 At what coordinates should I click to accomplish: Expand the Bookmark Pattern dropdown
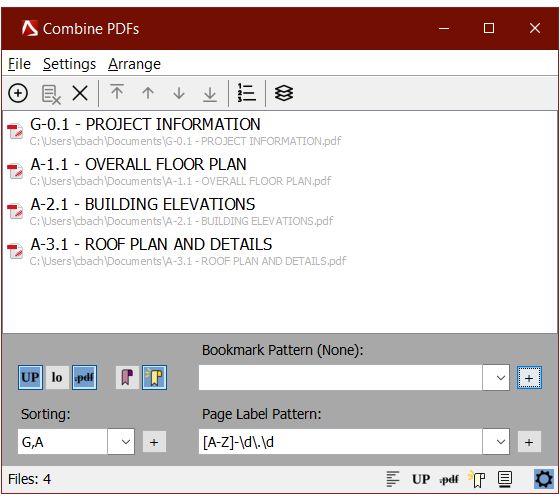coord(496,378)
